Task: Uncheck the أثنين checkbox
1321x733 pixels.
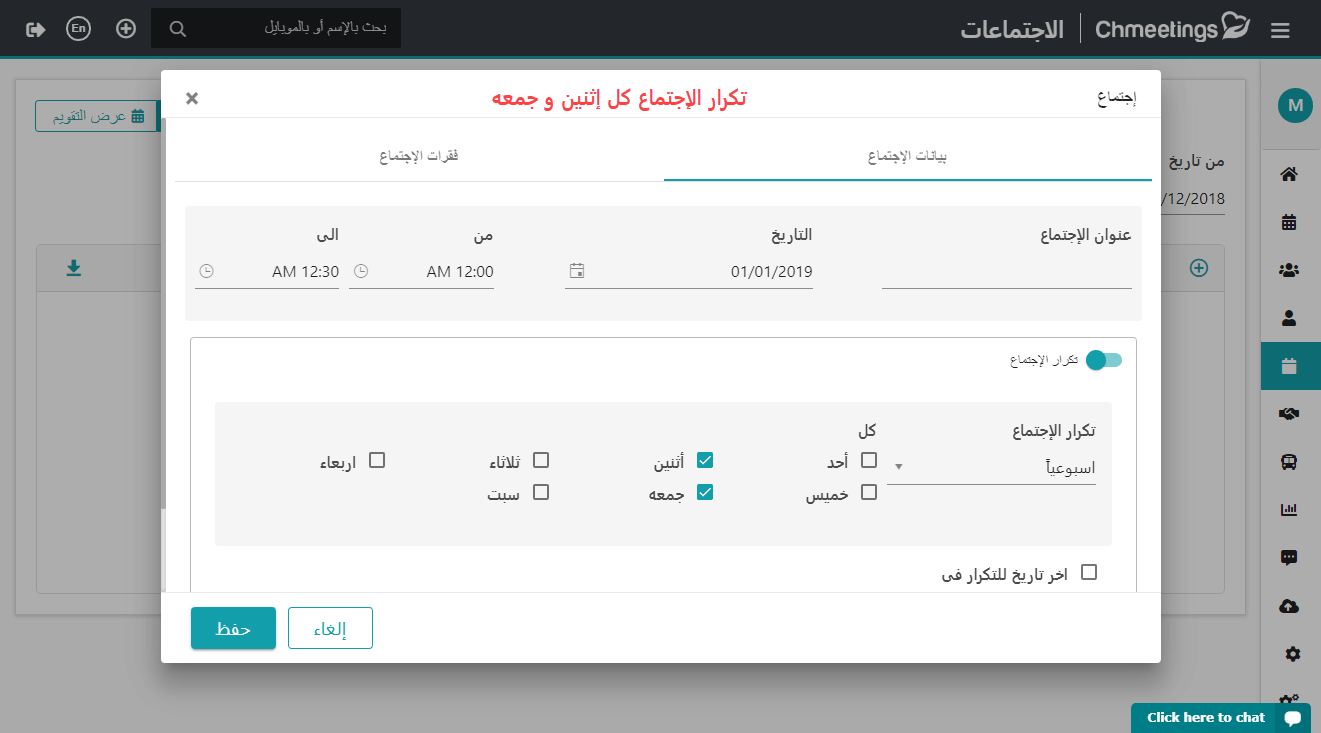Action: [x=705, y=460]
